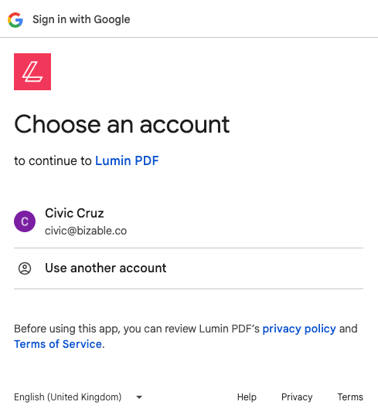Open the Terms of Service link
The image size is (378, 415).
(58, 344)
